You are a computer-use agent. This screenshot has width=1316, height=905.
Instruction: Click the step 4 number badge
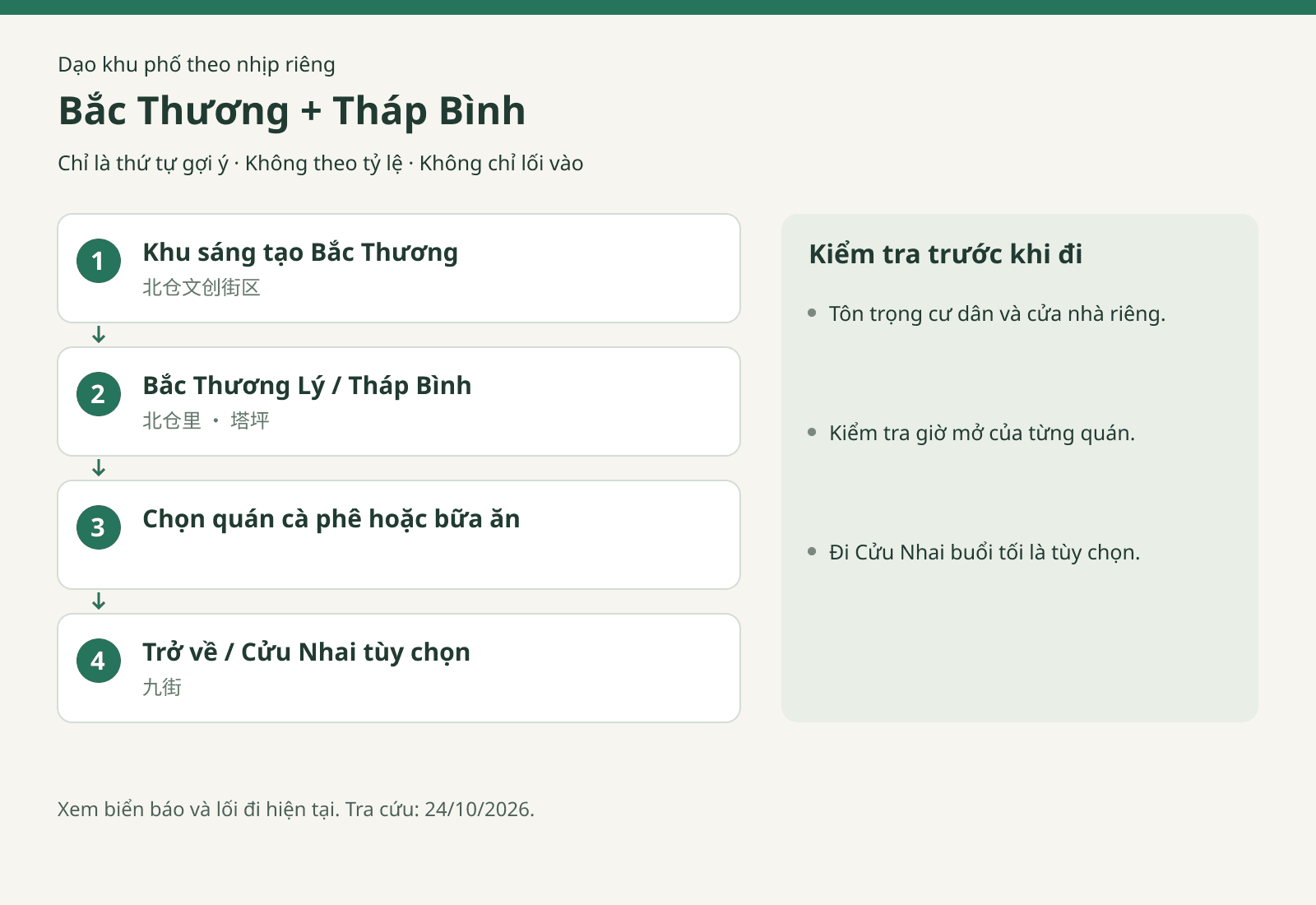[x=99, y=661]
